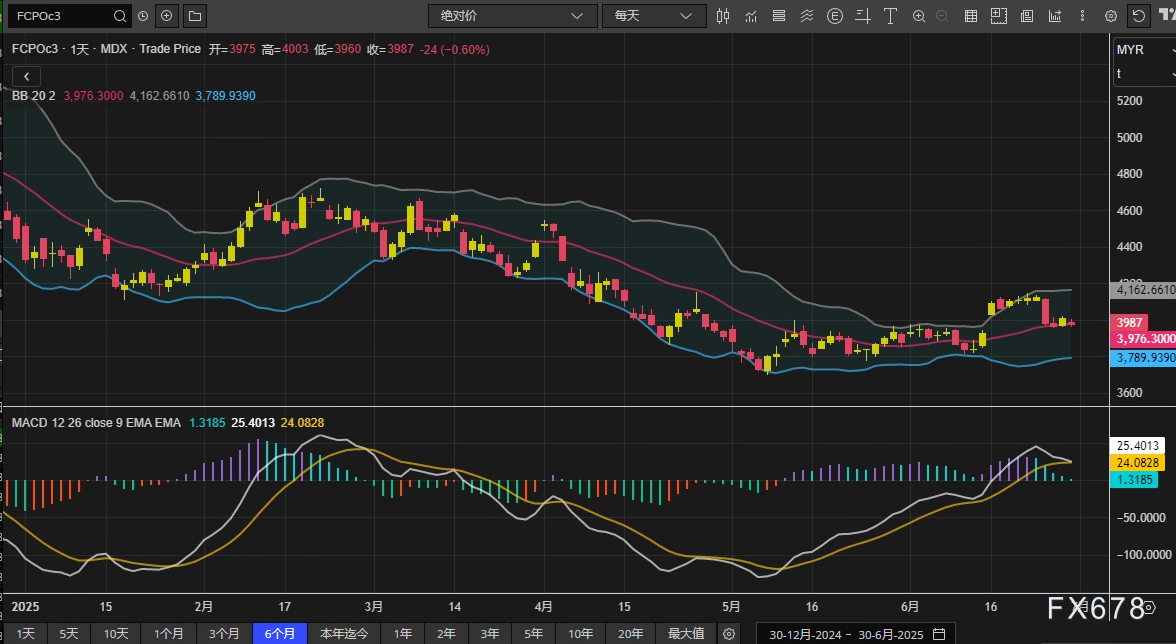This screenshot has height=644, width=1176.
Task: Select the 1年 time range tab
Action: (x=403, y=633)
